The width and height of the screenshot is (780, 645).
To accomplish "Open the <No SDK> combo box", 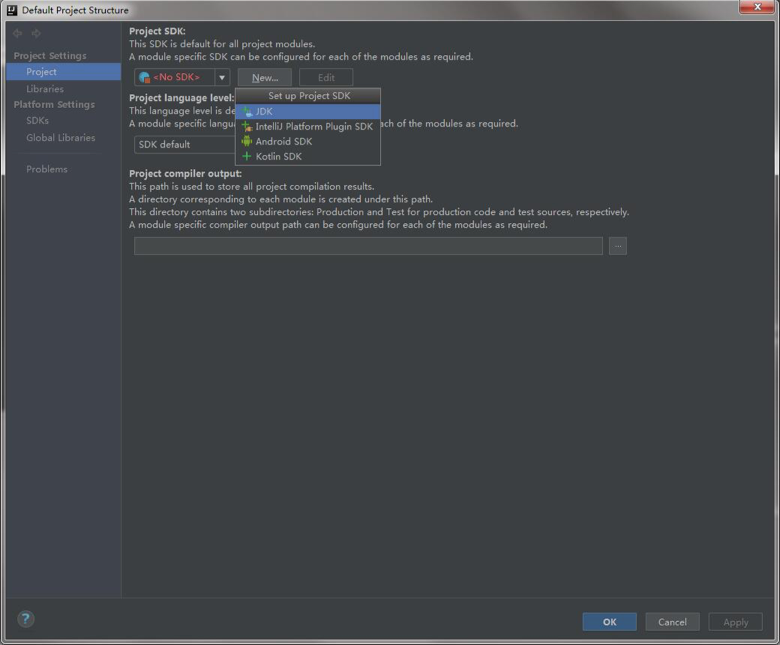I will tap(182, 78).
